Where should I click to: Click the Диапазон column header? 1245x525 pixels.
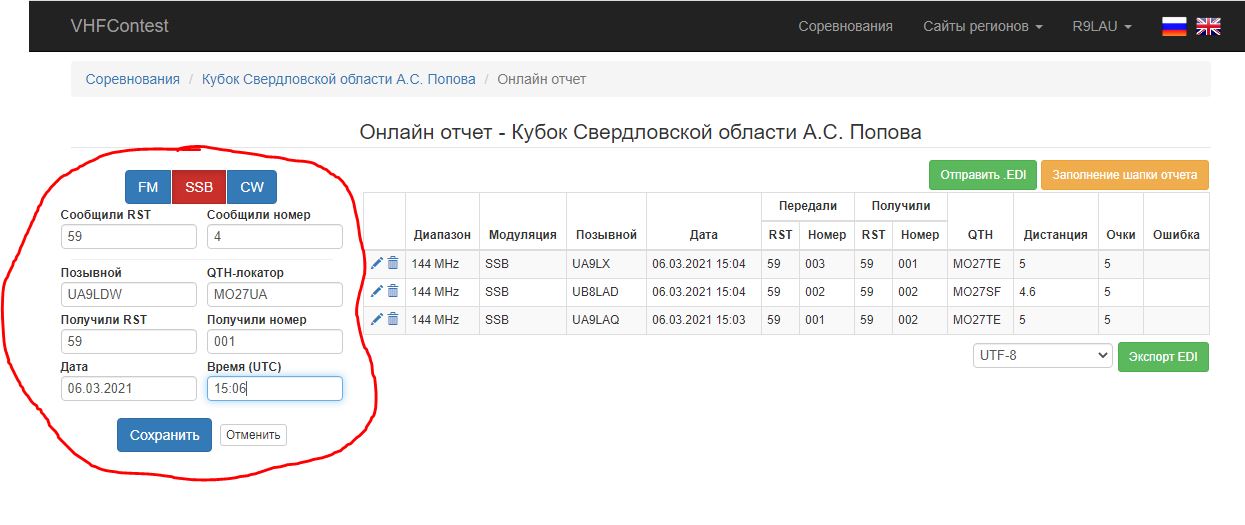click(x=442, y=235)
